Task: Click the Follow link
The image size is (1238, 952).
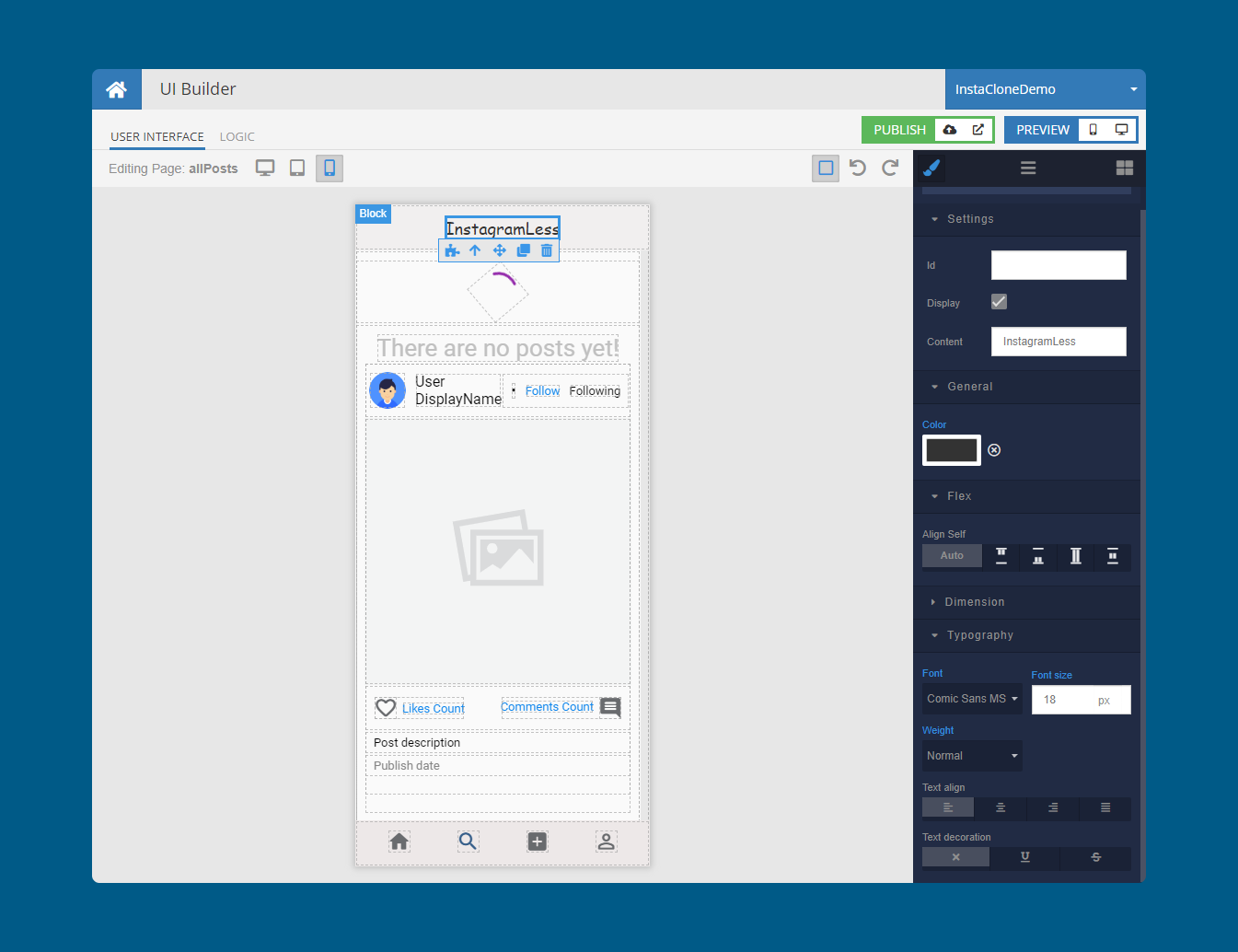Action: click(543, 391)
